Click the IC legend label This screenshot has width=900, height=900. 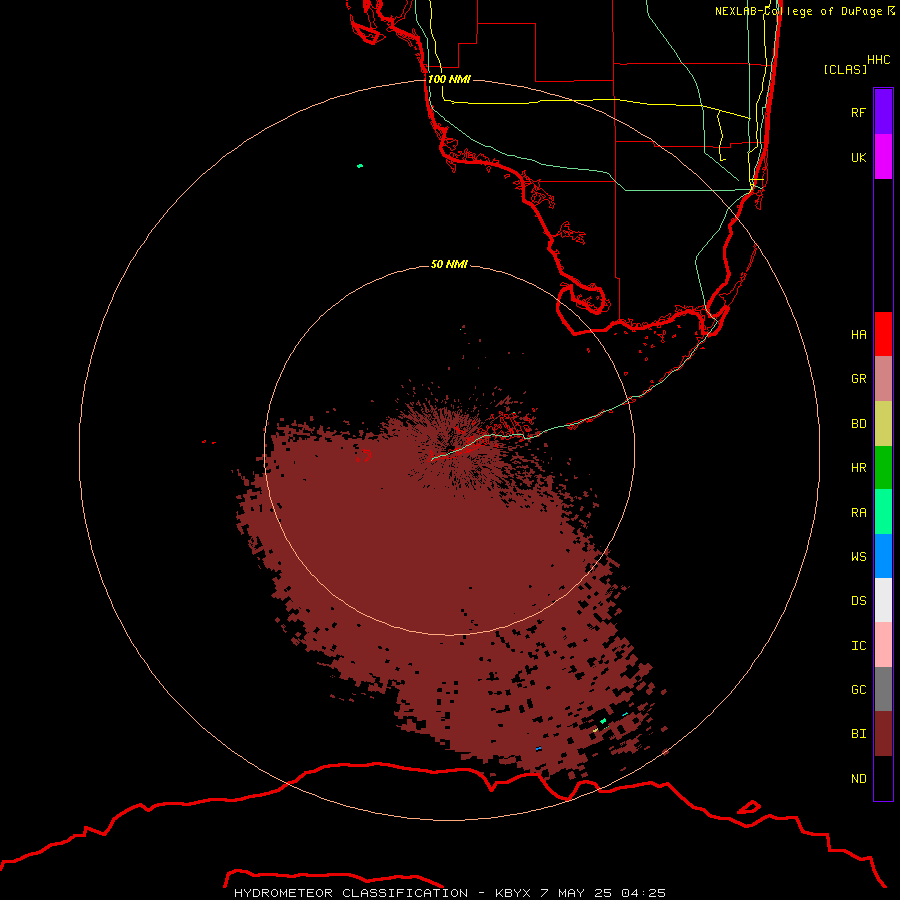coord(858,646)
